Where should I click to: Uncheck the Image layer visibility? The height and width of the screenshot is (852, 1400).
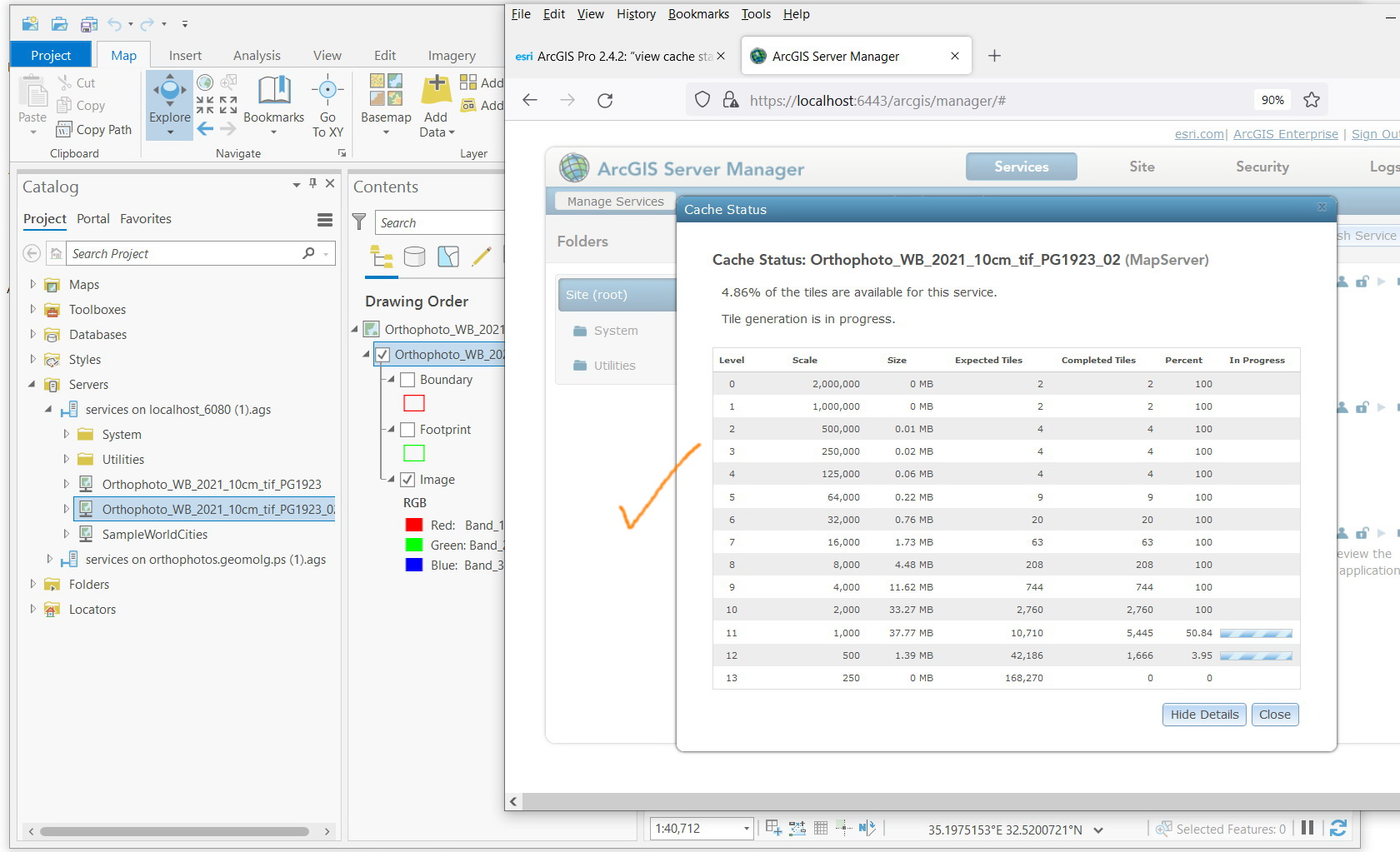[x=407, y=479]
